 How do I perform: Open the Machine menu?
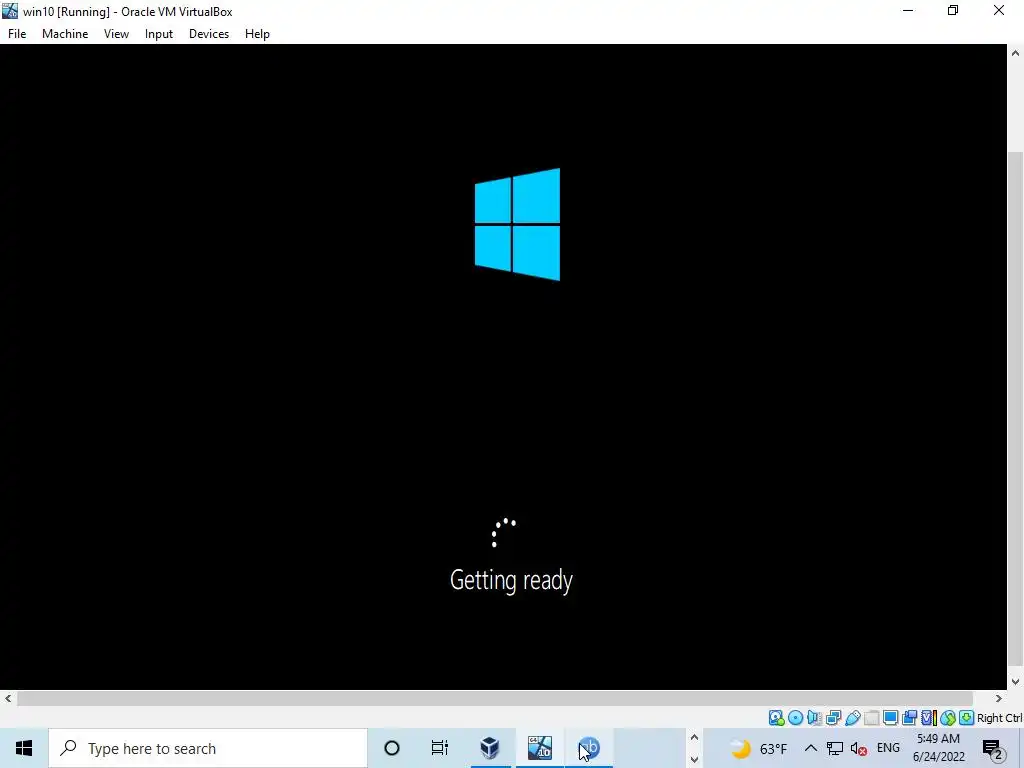point(65,34)
